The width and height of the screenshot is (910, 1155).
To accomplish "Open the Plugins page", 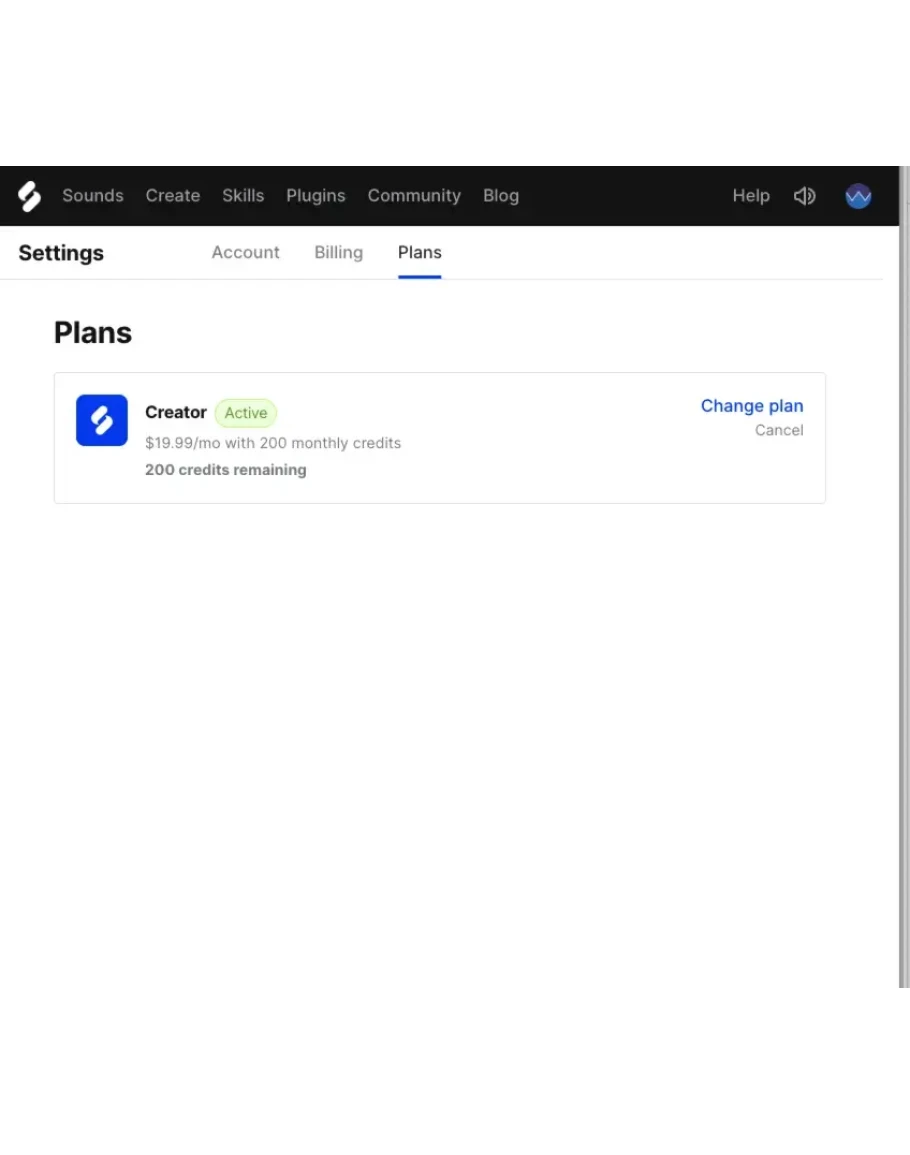I will pyautogui.click(x=316, y=196).
